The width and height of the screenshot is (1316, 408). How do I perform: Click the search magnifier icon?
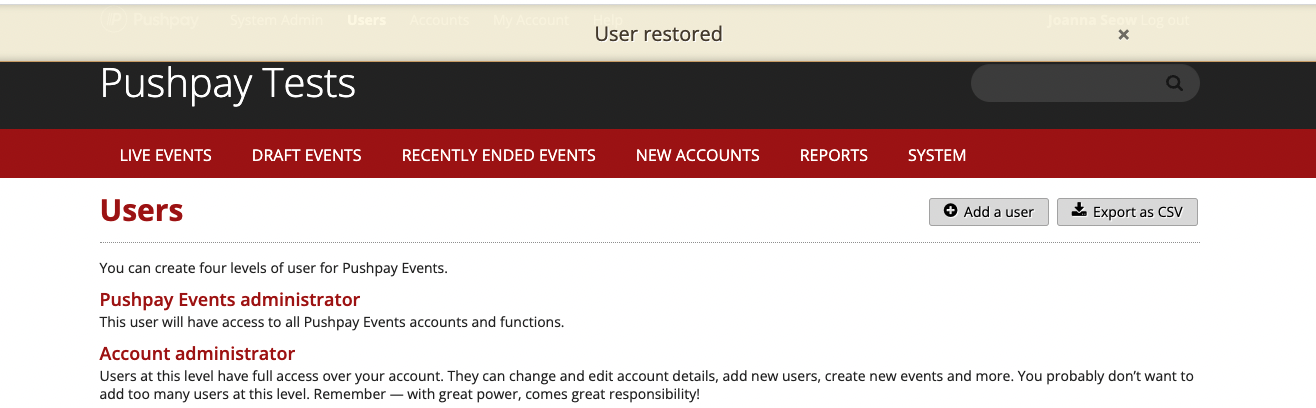tap(1174, 84)
